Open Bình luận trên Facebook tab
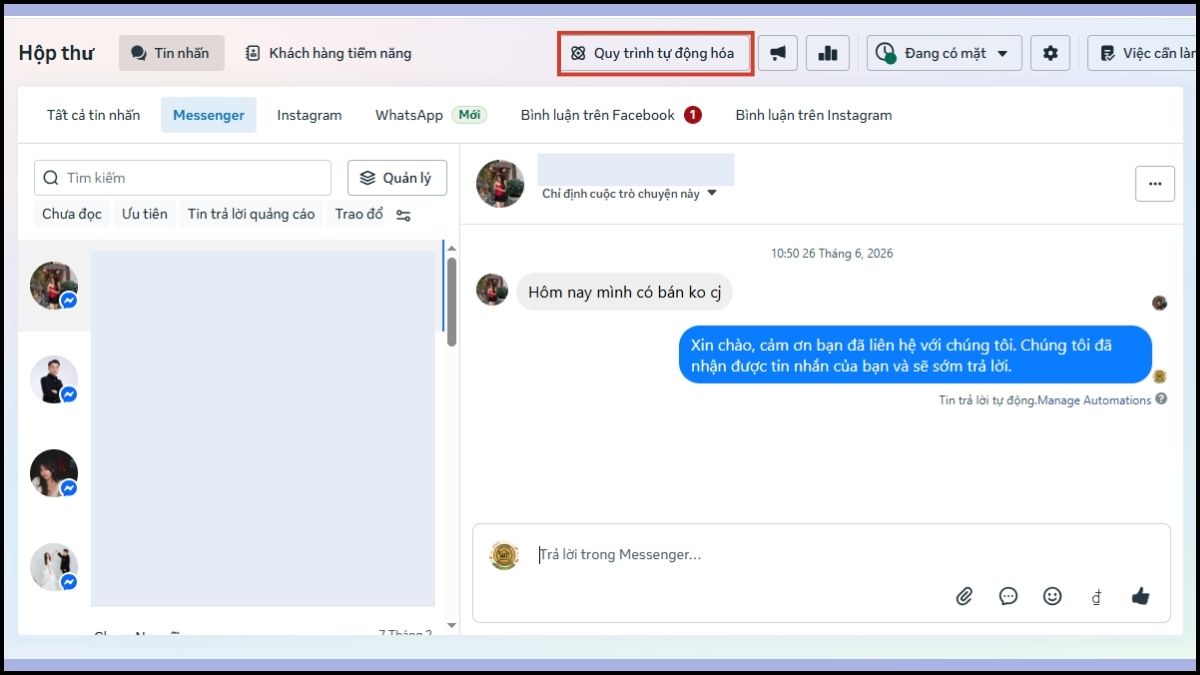 [x=611, y=115]
